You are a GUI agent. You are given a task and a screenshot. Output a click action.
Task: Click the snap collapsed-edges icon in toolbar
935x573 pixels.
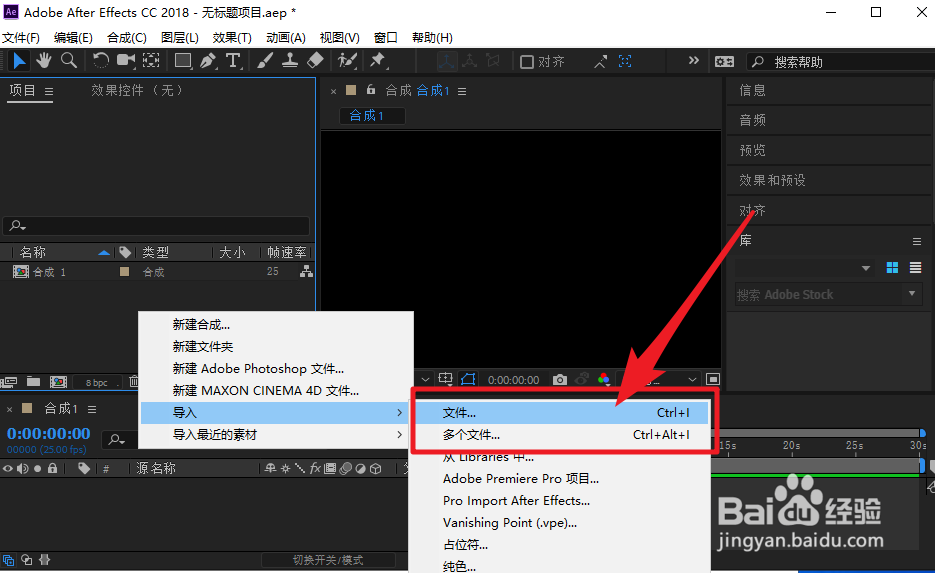click(600, 61)
